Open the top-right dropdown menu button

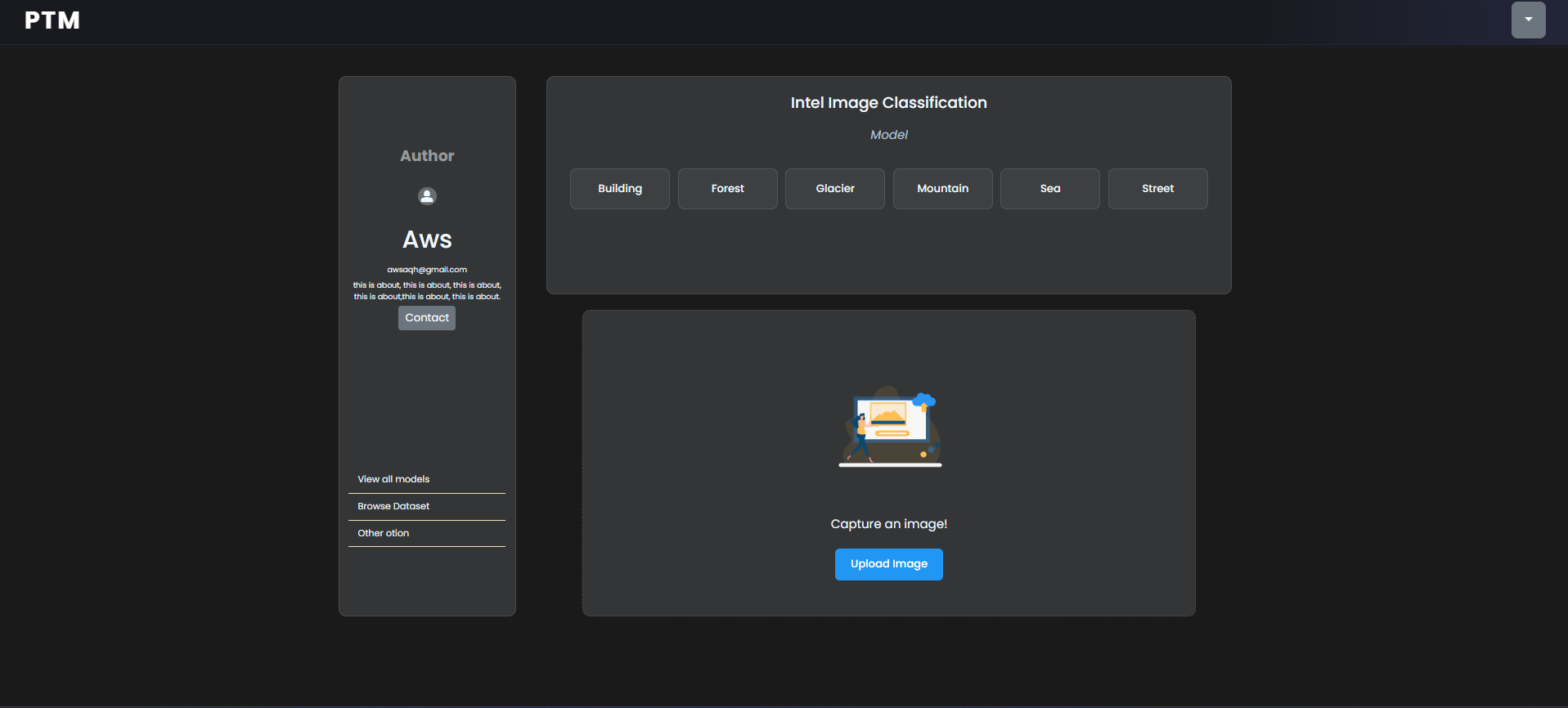point(1528,20)
